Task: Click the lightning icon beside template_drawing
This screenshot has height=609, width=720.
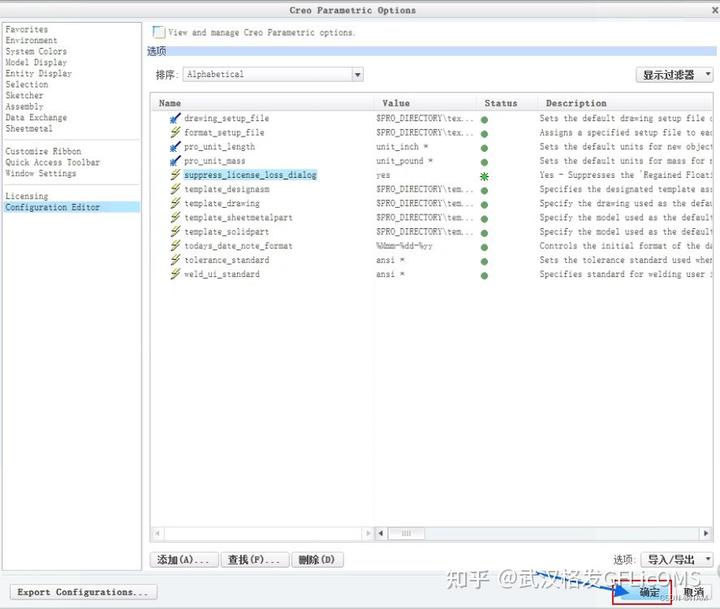Action: [175, 203]
